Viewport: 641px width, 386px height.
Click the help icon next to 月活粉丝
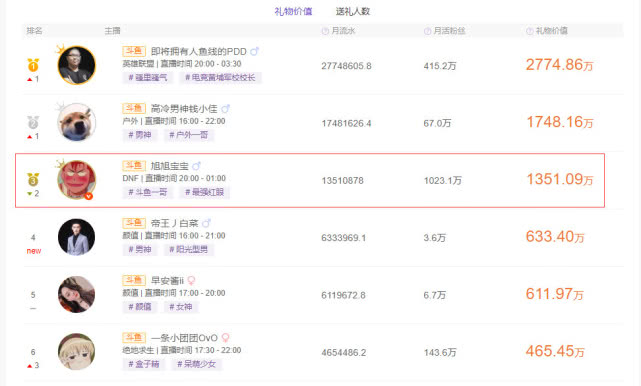pos(427,31)
